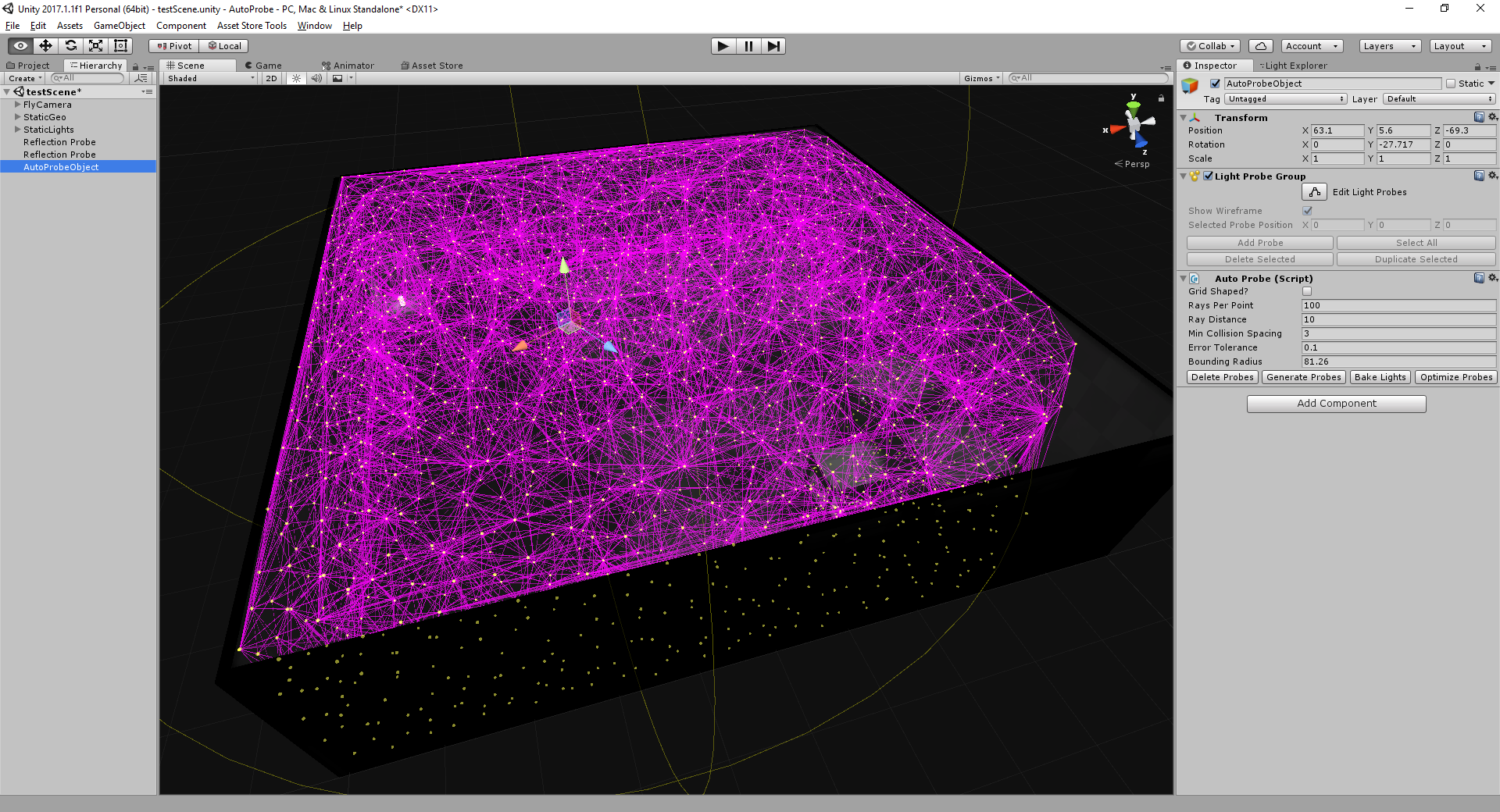
Task: Select the Scale tool
Action: [95, 45]
